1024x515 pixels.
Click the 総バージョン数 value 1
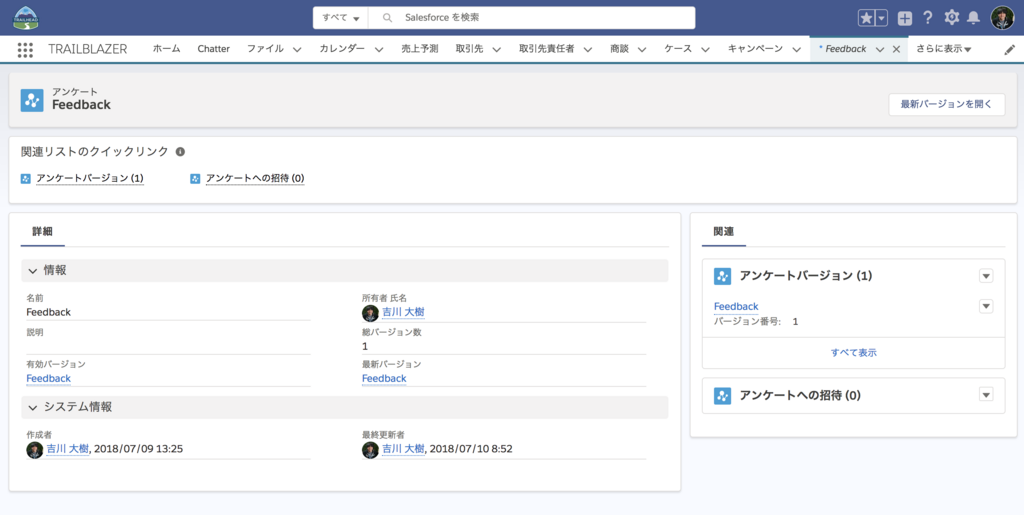[365, 347]
